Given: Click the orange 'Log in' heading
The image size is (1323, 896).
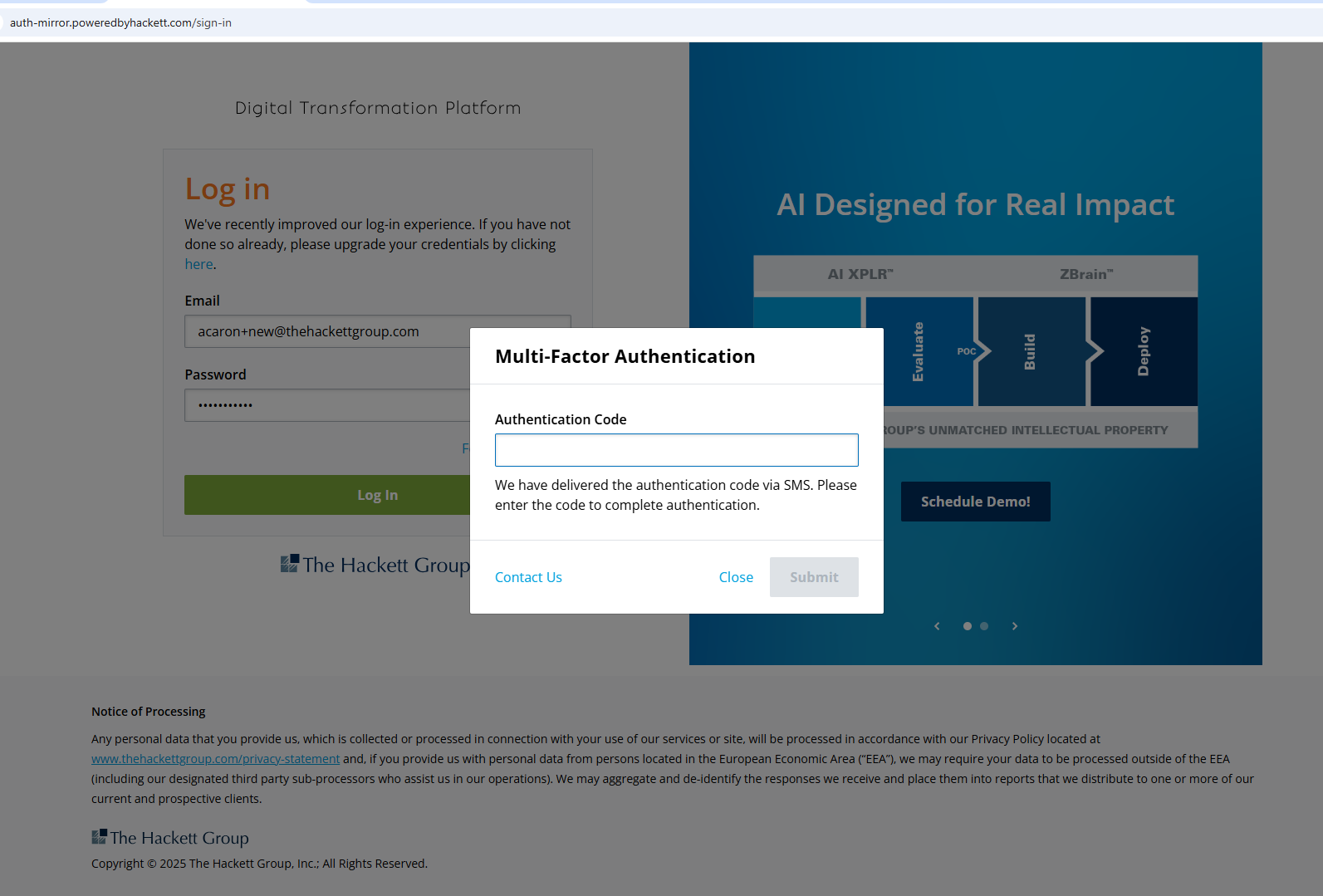Looking at the screenshot, I should pos(227,190).
